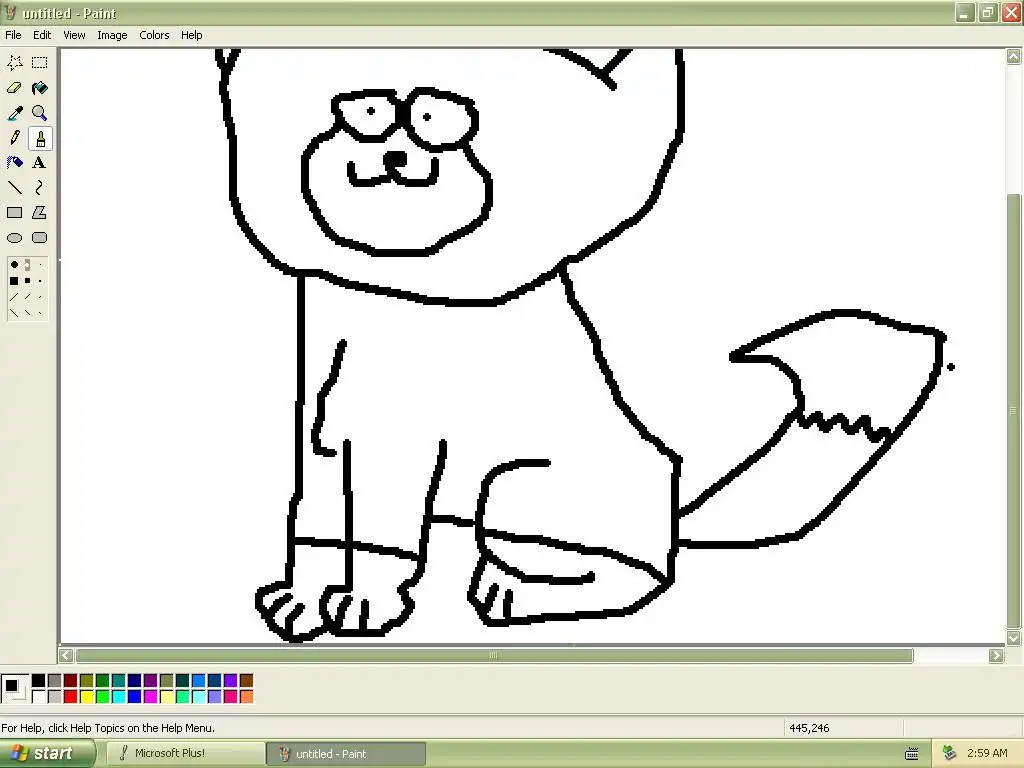Click the system tray icon beside the clock
This screenshot has height=768, width=1024.
click(950, 753)
